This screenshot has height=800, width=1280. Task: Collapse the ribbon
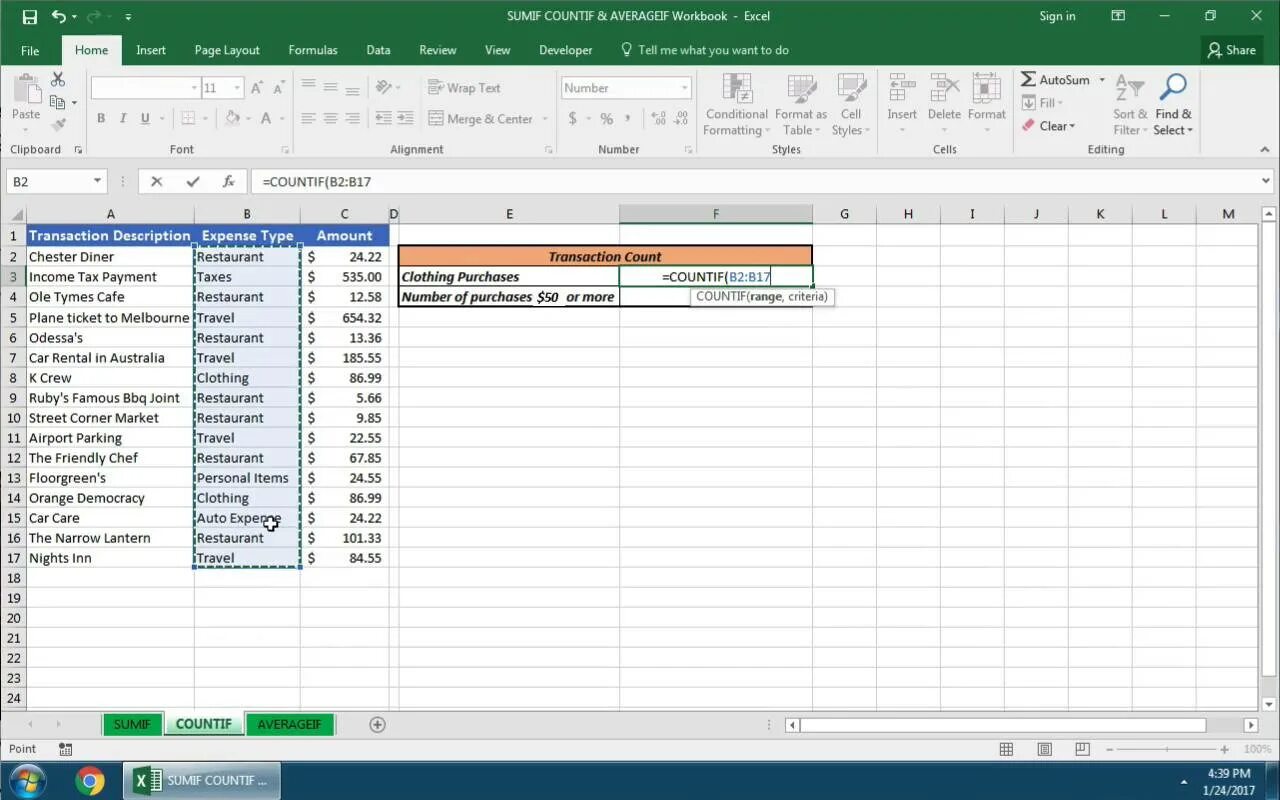coord(1264,149)
